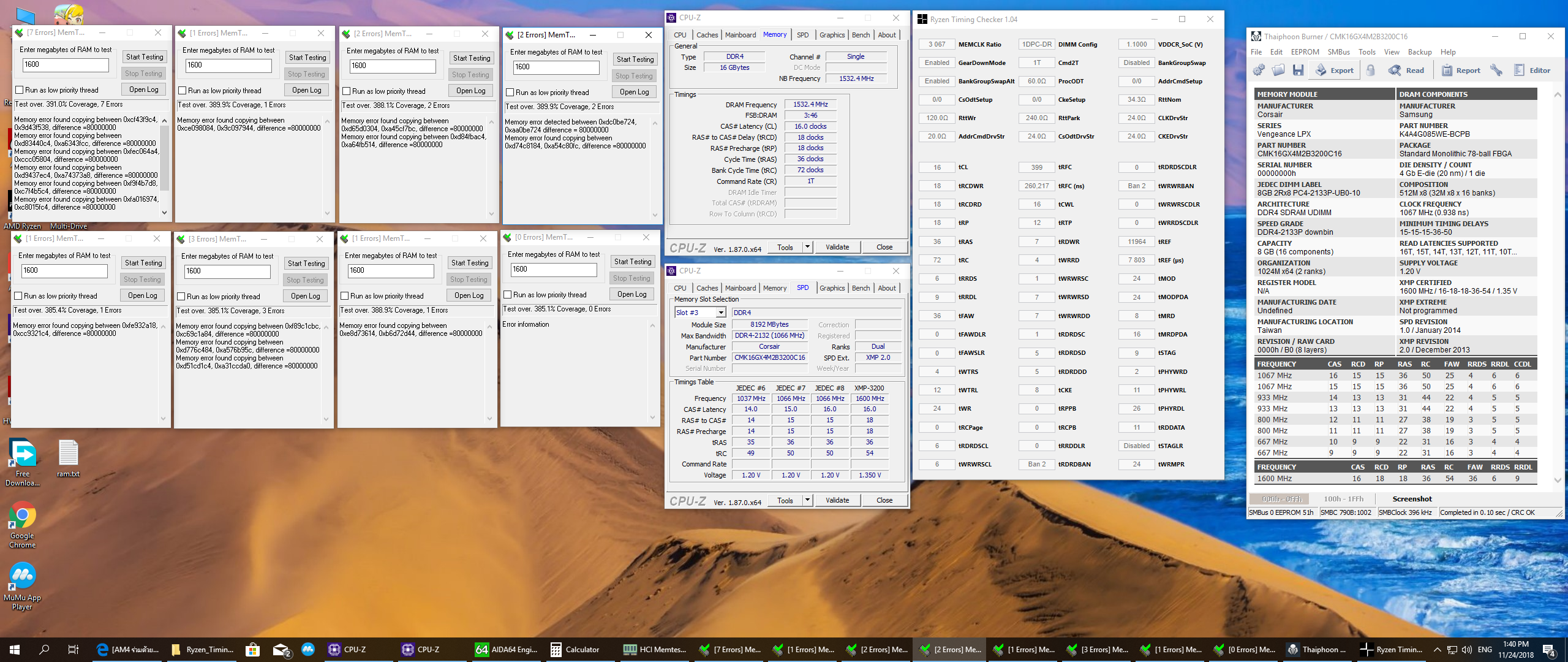The width and height of the screenshot is (1568, 662).
Task: Open the Editor tool in Thaiphoon Burner
Action: (1532, 70)
